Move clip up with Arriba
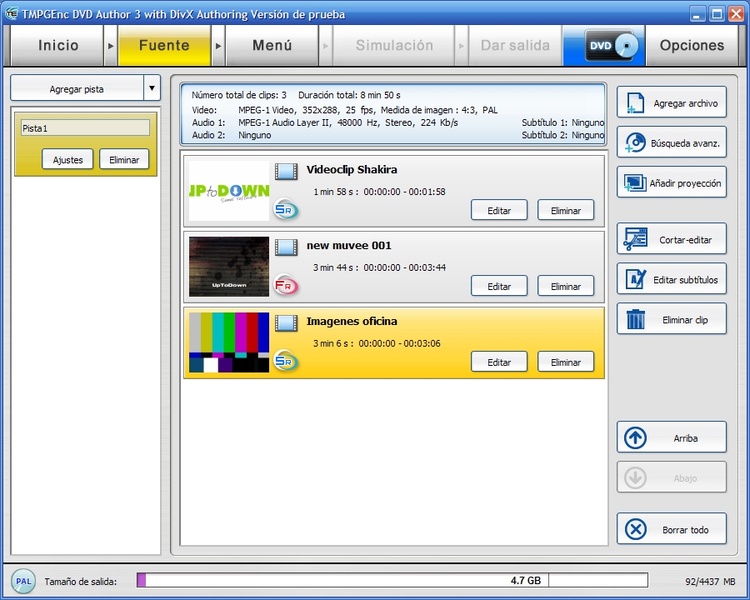This screenshot has height=600, width=750. click(672, 437)
